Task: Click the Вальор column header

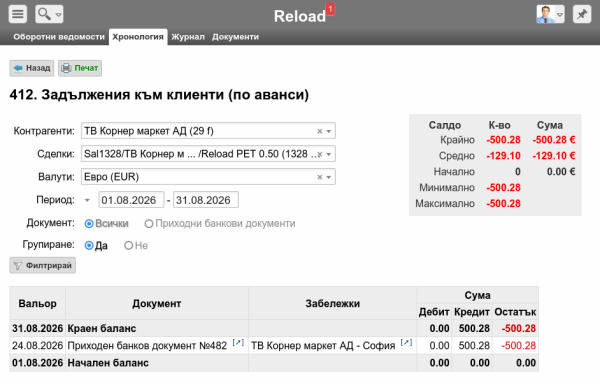Action: point(38,303)
